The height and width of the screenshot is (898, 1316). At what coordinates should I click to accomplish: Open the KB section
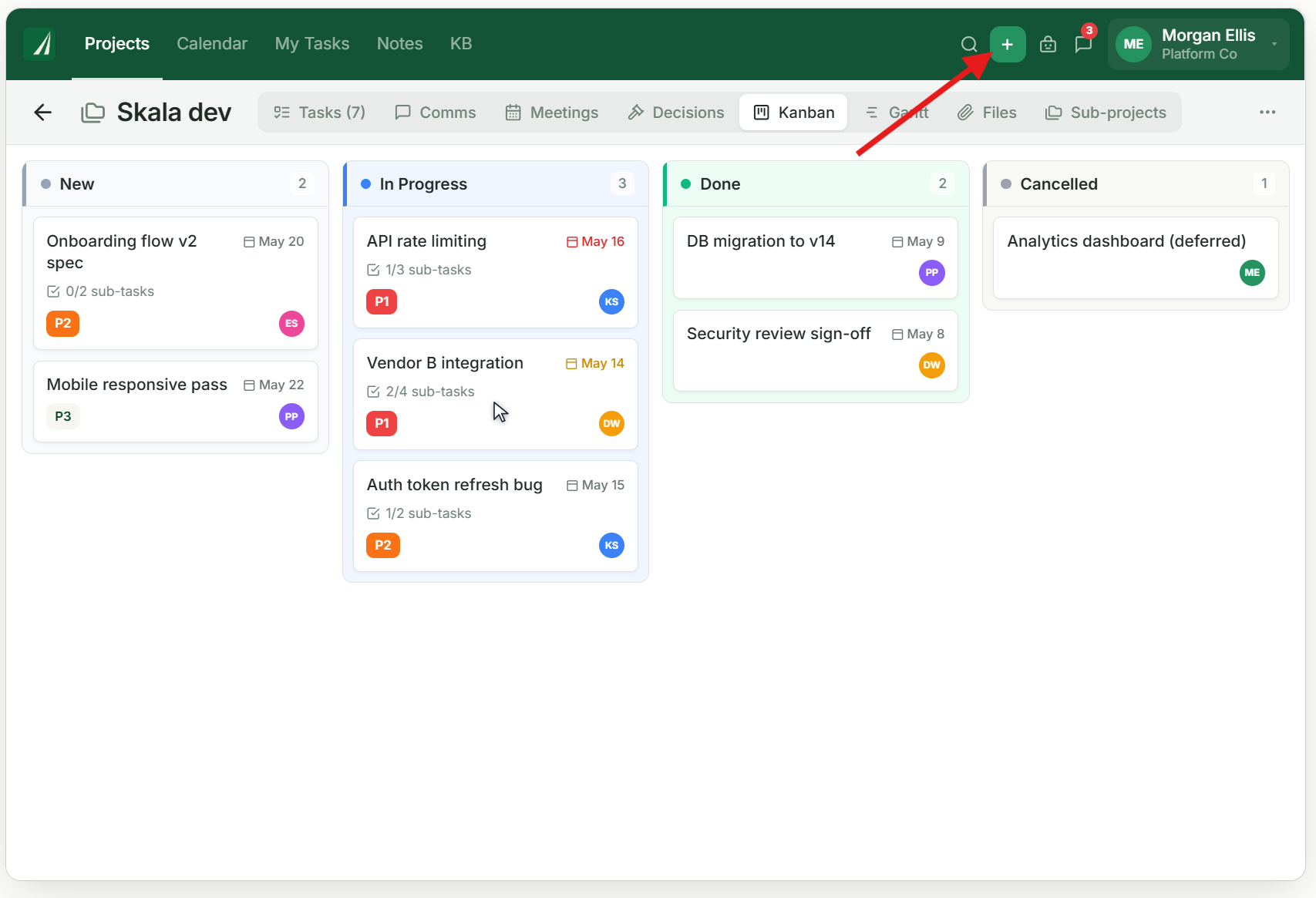461,44
